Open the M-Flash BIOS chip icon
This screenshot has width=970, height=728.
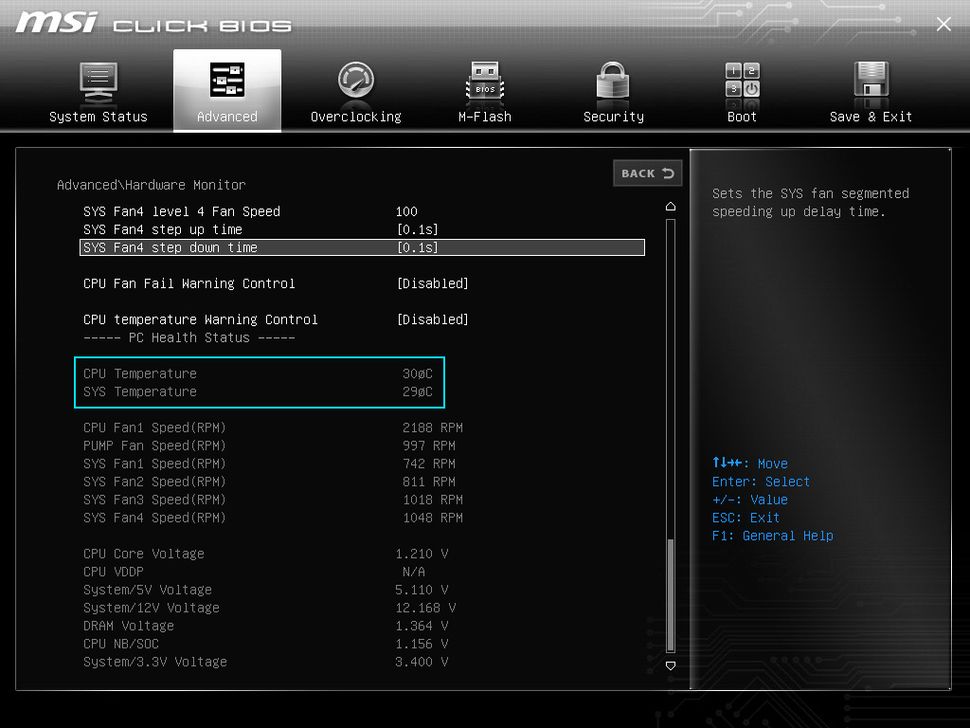[x=484, y=81]
